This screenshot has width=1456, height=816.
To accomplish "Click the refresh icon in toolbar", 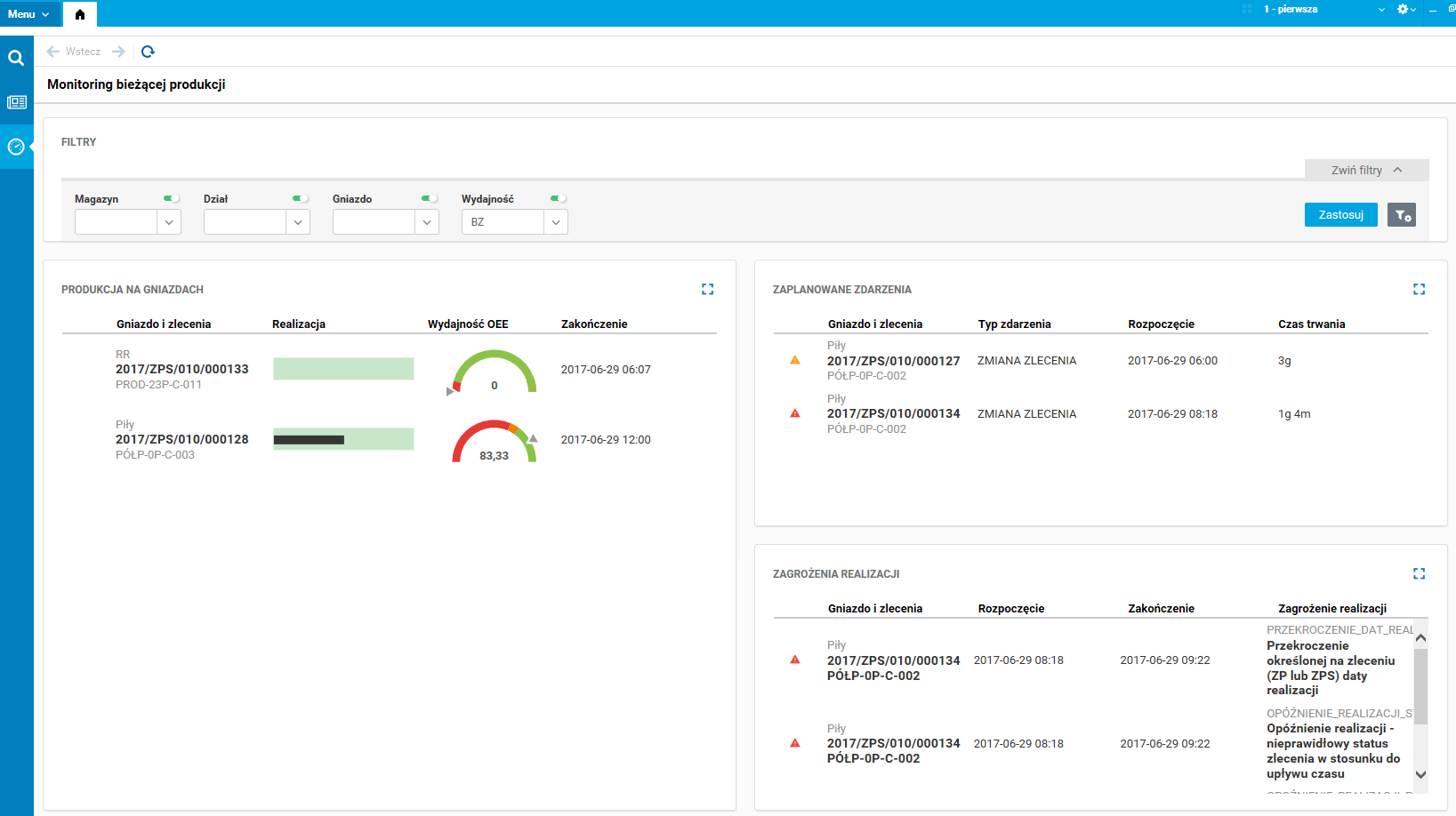I will [x=148, y=52].
